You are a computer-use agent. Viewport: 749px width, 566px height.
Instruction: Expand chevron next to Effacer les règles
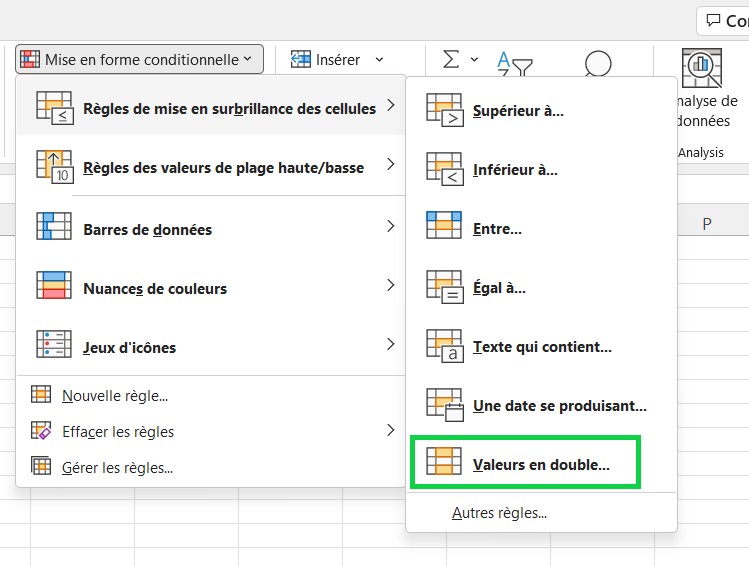click(x=391, y=430)
